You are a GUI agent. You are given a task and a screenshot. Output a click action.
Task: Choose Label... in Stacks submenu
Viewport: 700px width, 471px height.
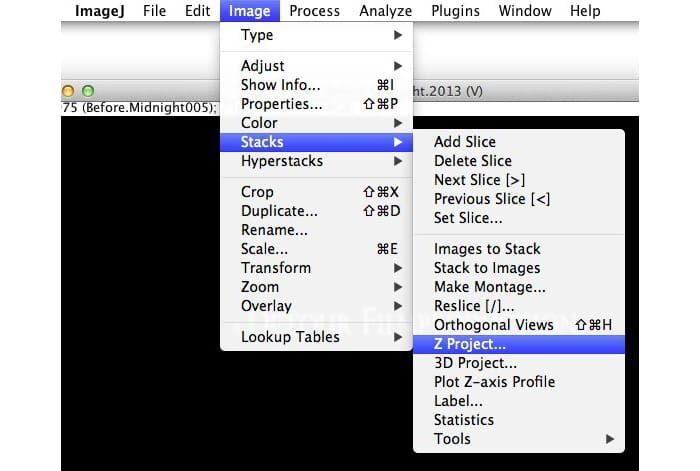[x=519, y=401]
